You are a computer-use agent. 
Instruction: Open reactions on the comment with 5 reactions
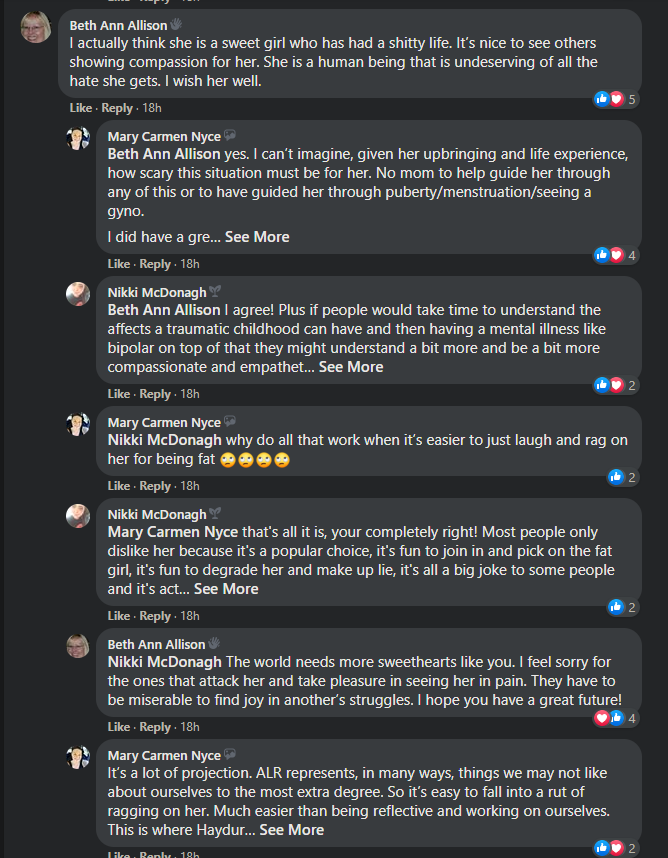tap(616, 99)
